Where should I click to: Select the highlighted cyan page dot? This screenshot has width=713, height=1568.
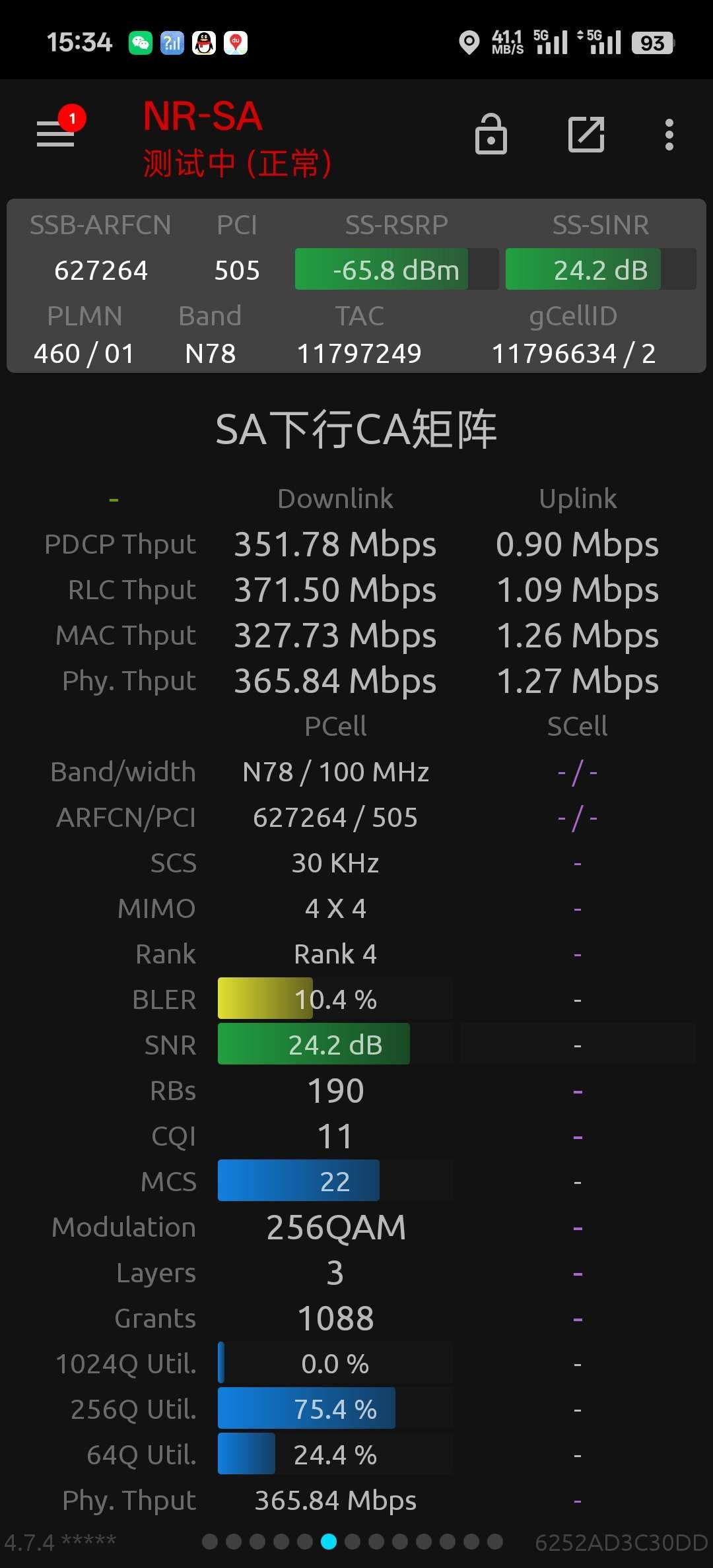(329, 1542)
